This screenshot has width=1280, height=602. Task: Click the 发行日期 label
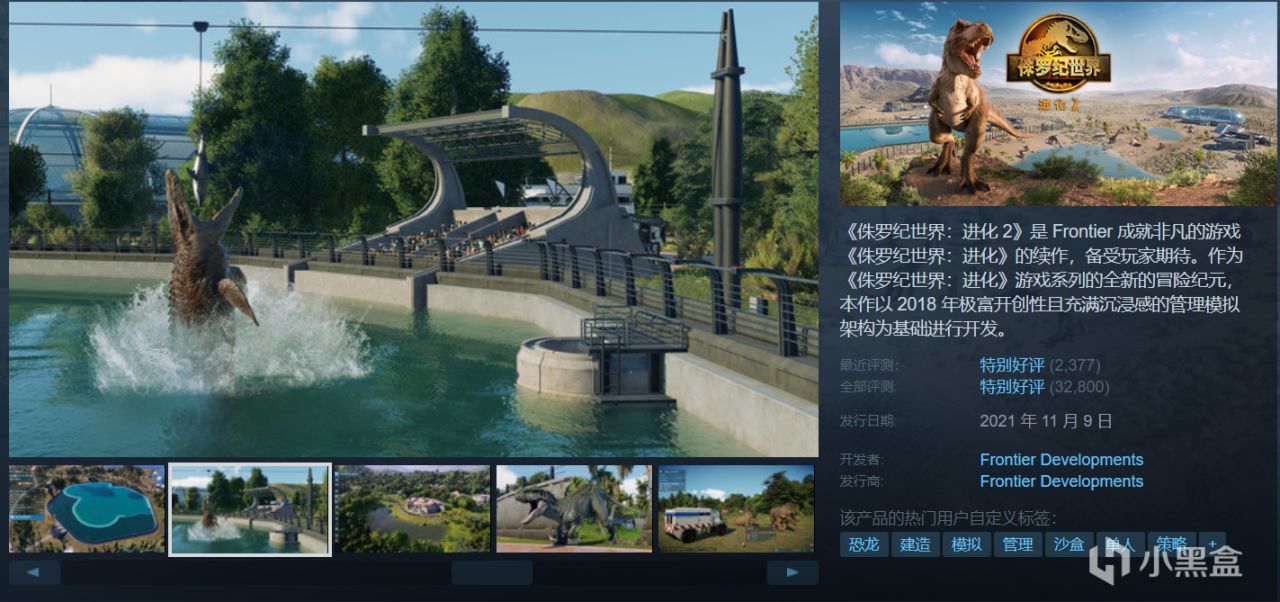pos(868,421)
